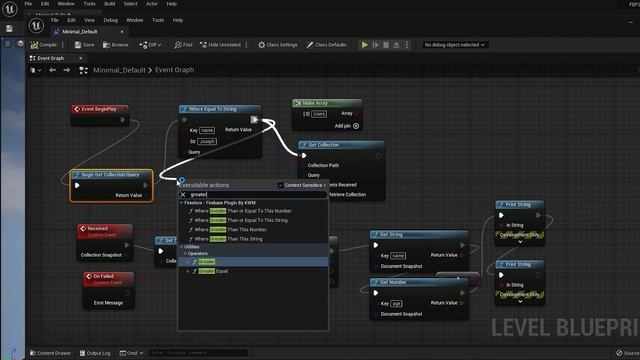
Task: Start Play with the green play icon
Action: click(x=364, y=45)
